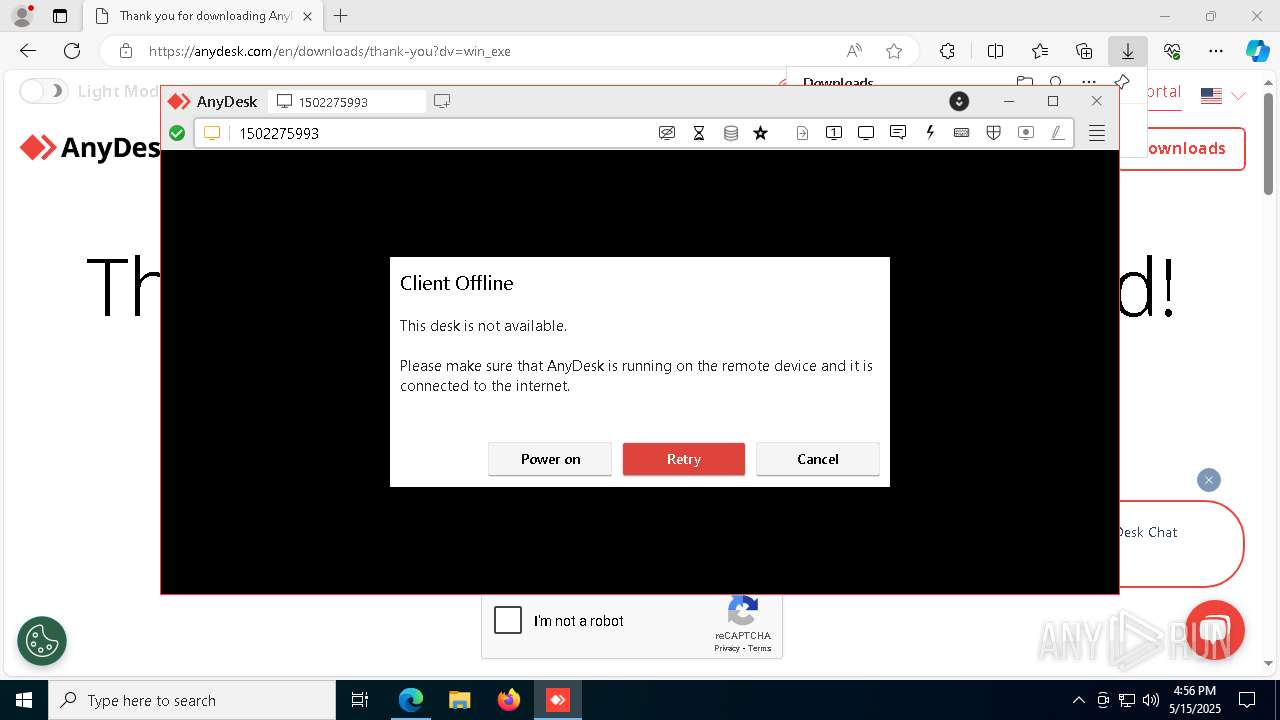
Task: Show hidden system tray icons chevron
Action: tap(1078, 700)
